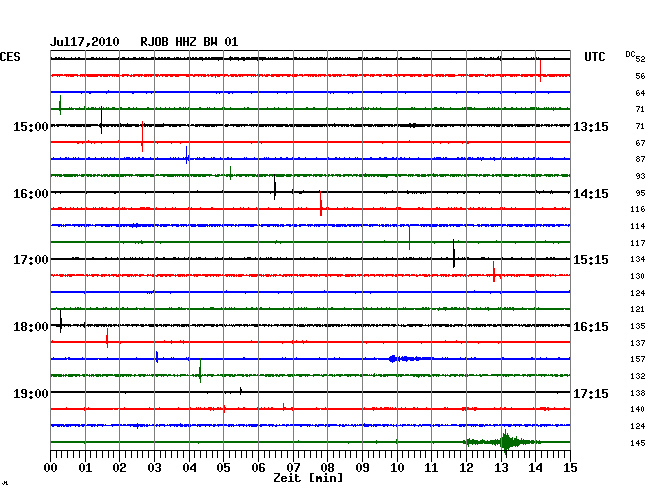Click the 02 minute tick label
This screenshot has width=650, height=494.
[119, 467]
